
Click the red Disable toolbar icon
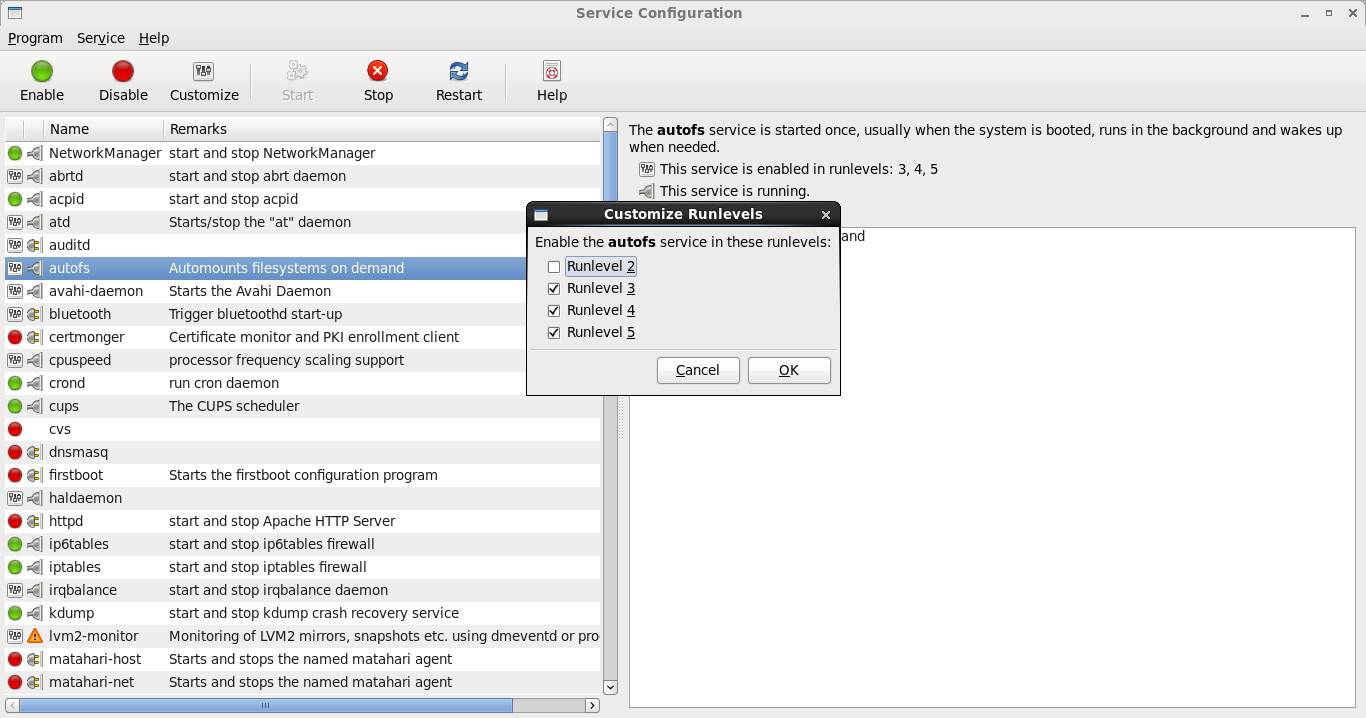pos(123,71)
